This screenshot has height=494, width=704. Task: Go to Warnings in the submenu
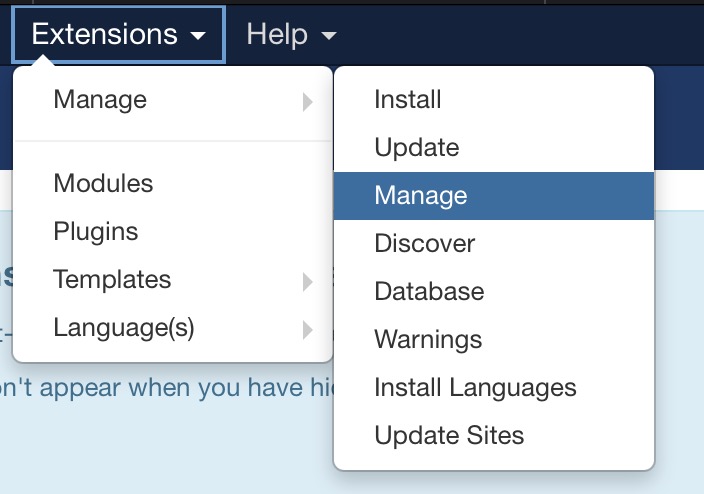pyautogui.click(x=428, y=340)
